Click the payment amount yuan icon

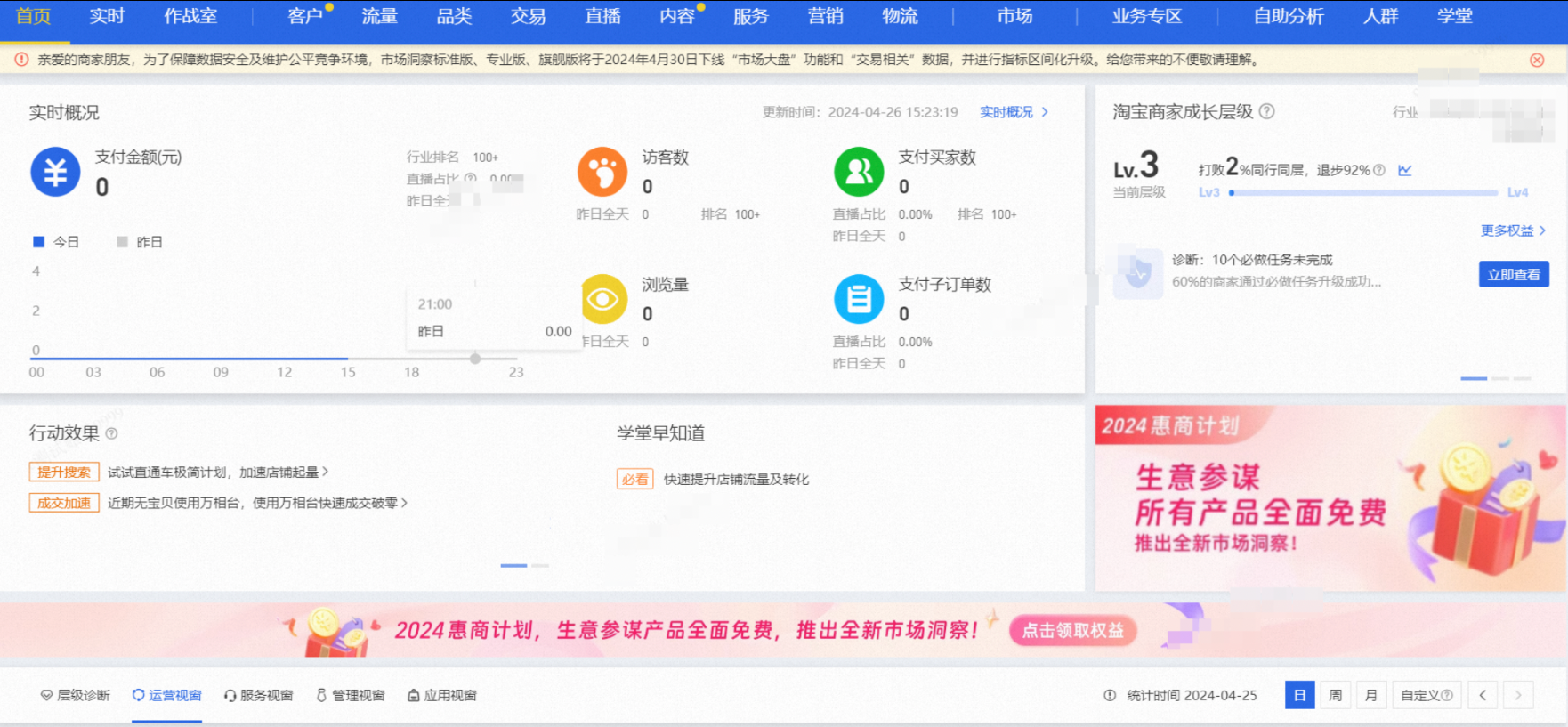point(55,172)
